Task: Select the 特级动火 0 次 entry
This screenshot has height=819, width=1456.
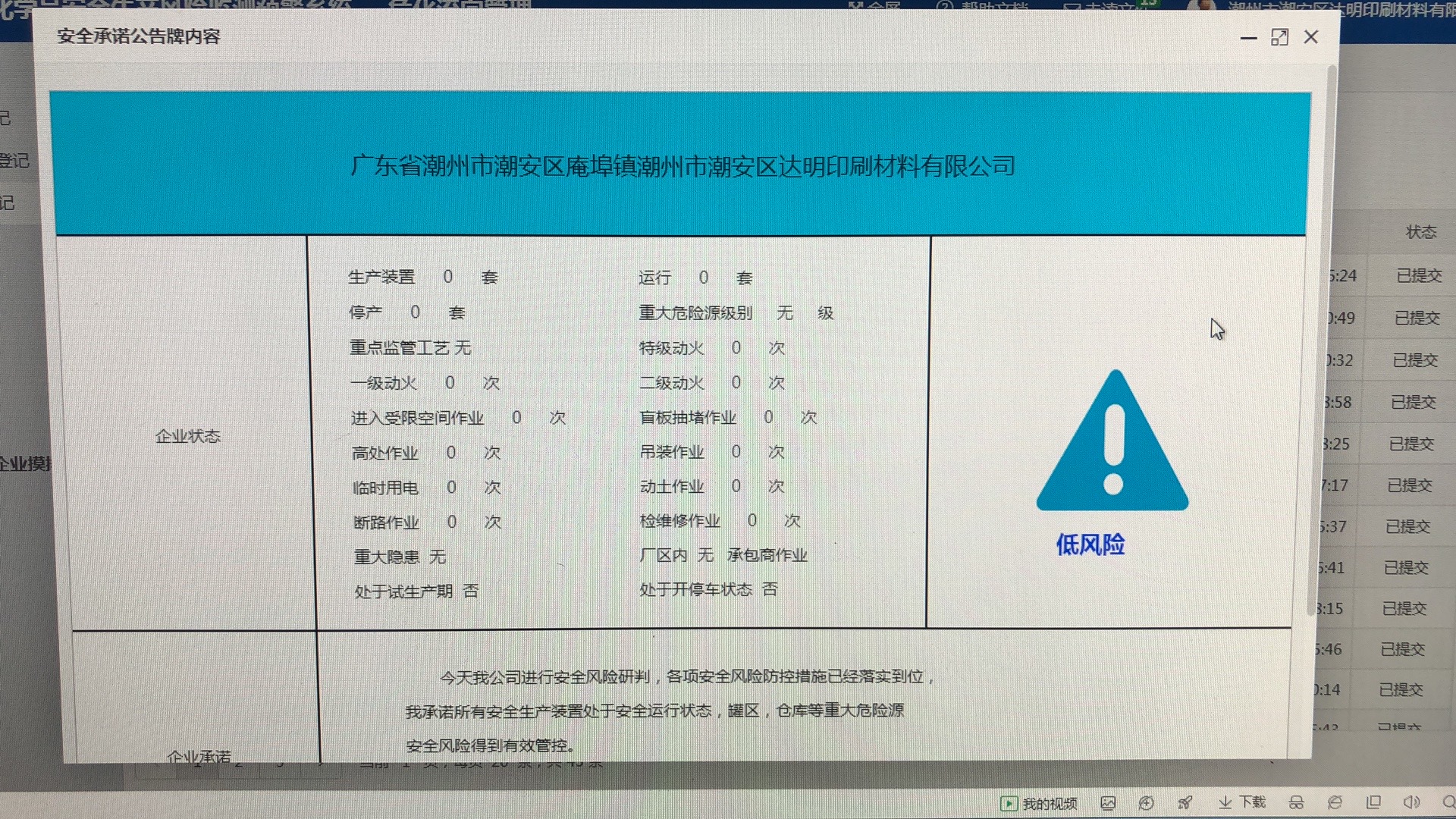Action: pos(711,348)
